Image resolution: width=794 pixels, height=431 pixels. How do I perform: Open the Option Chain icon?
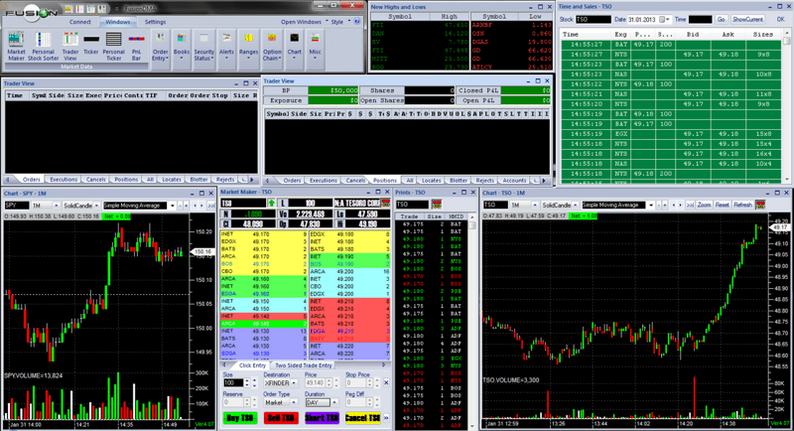coord(272,46)
